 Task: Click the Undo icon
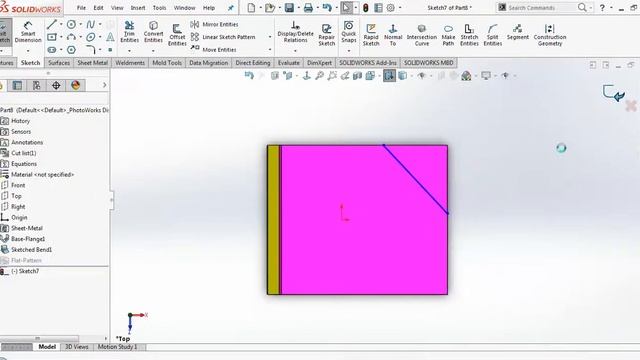tap(327, 7)
